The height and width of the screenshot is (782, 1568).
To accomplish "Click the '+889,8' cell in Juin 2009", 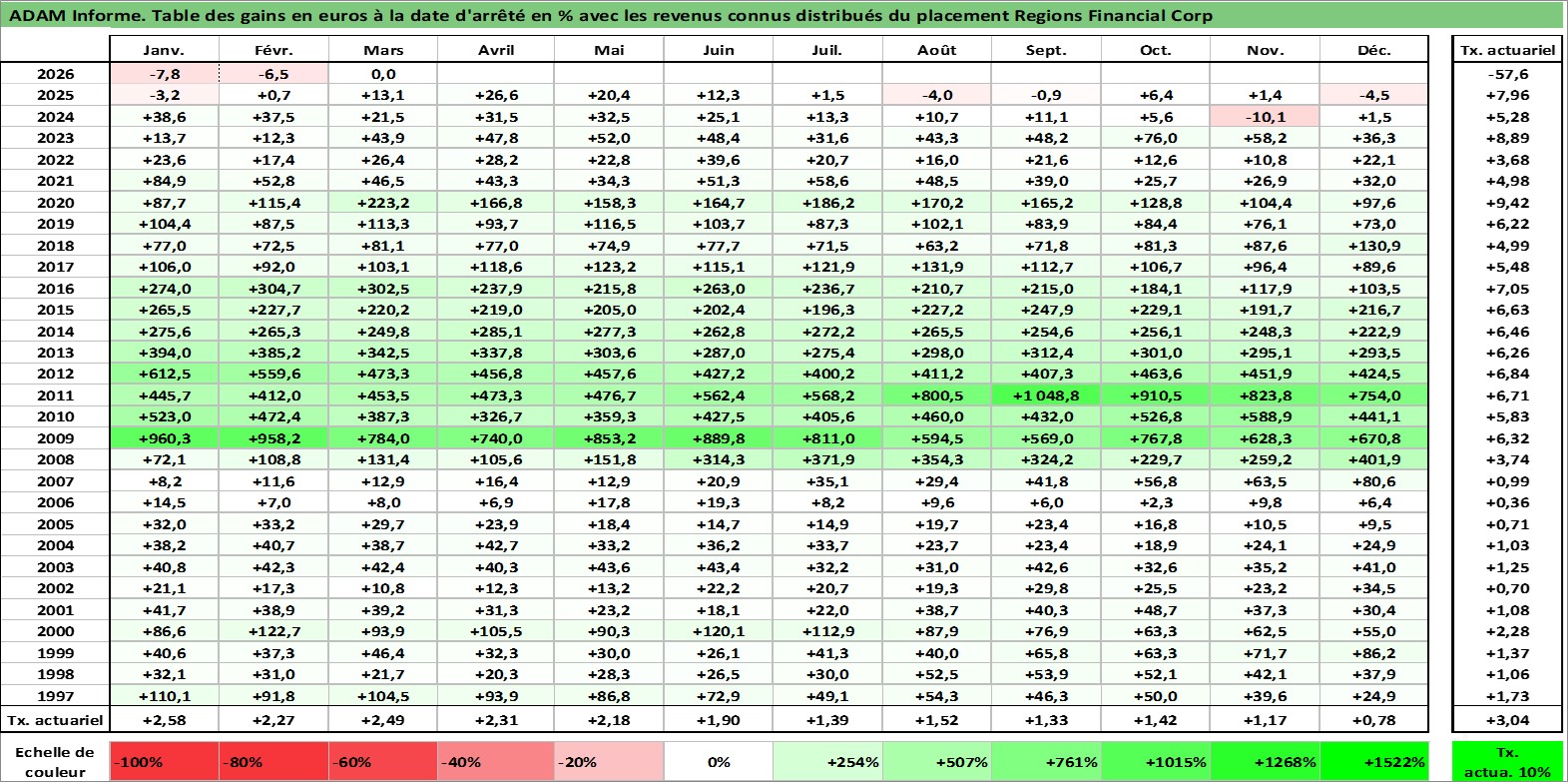I will pyautogui.click(x=719, y=438).
